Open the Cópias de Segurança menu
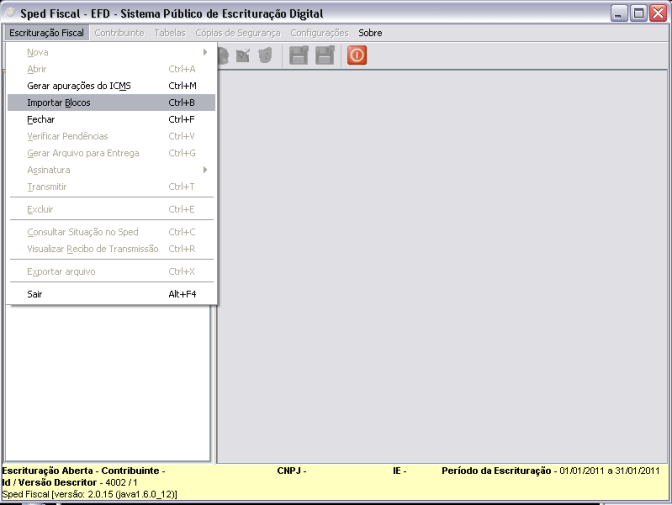Screen dimensions: 672x505 coord(238,33)
